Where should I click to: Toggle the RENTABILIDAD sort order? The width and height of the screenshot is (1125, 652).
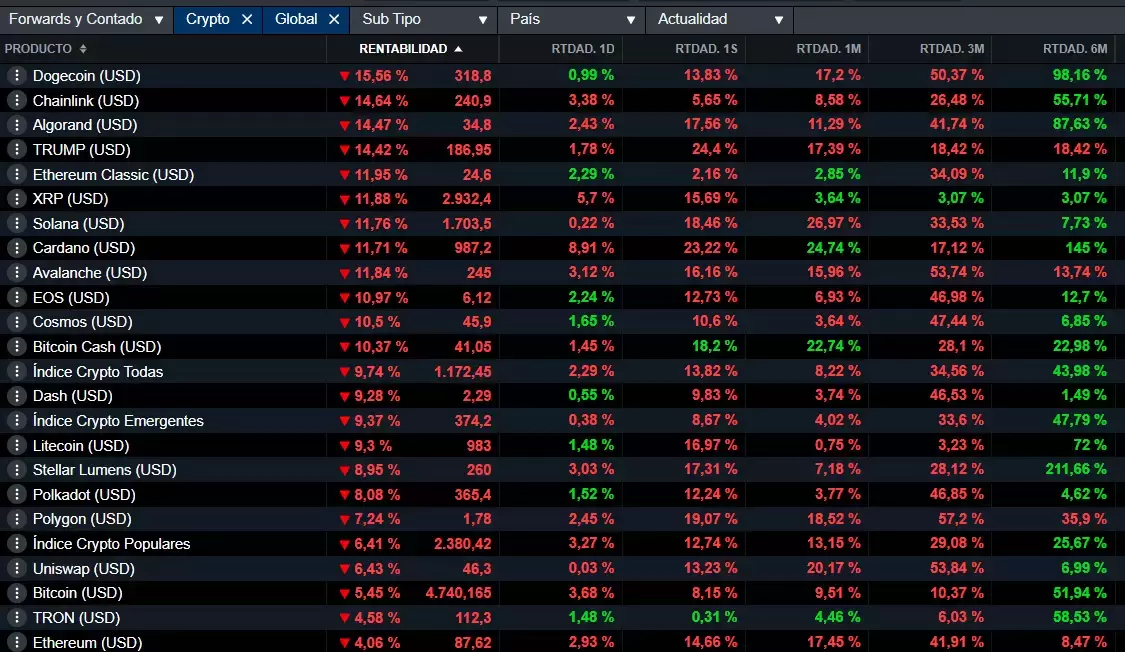(x=403, y=47)
